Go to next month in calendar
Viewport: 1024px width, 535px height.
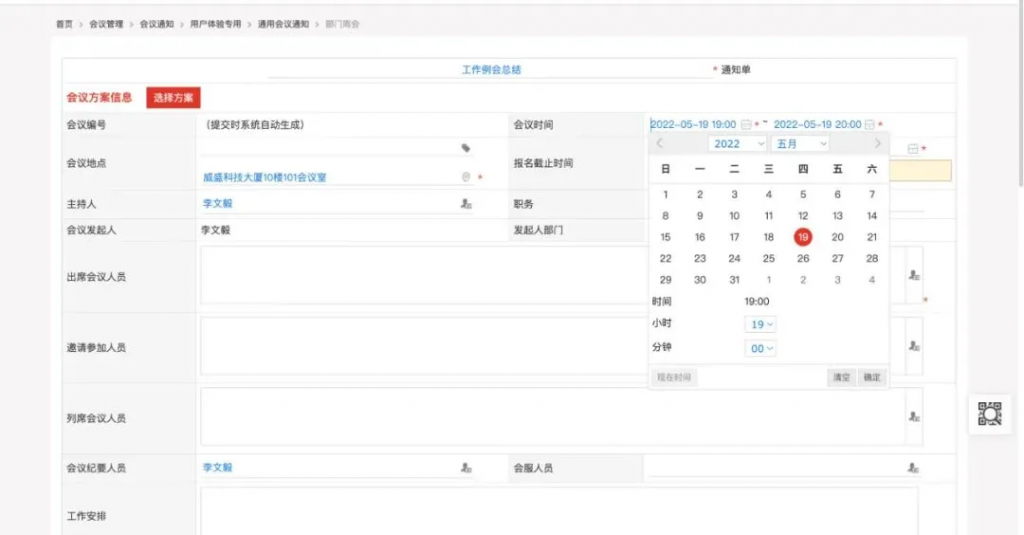click(877, 144)
